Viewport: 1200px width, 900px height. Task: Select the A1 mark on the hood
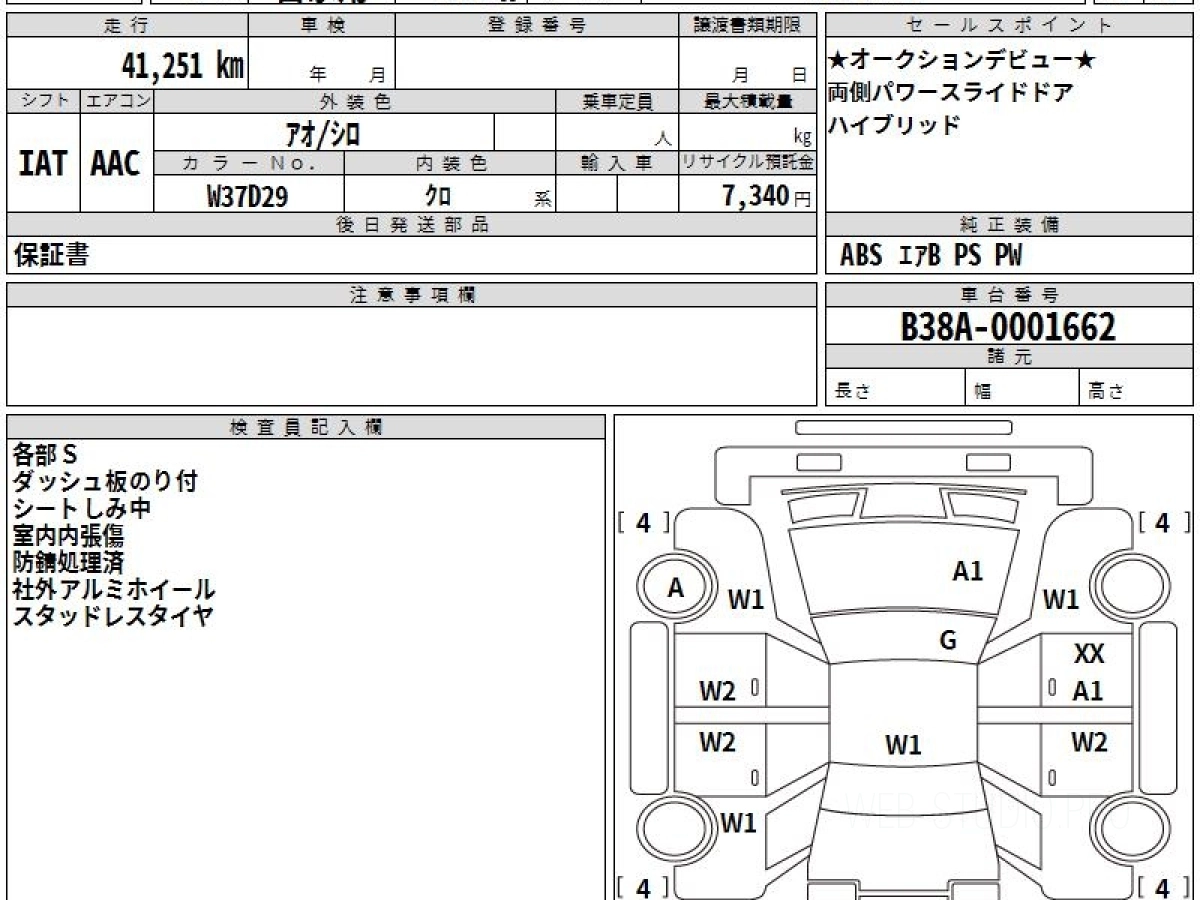tap(967, 571)
